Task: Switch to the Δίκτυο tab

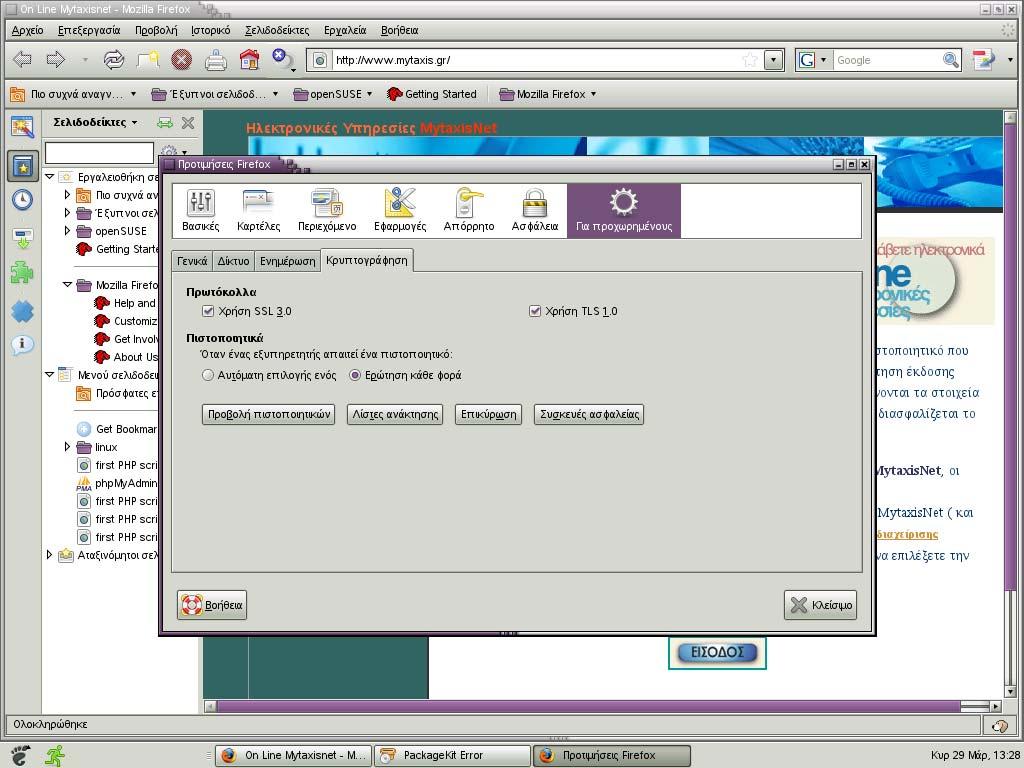Action: point(233,261)
